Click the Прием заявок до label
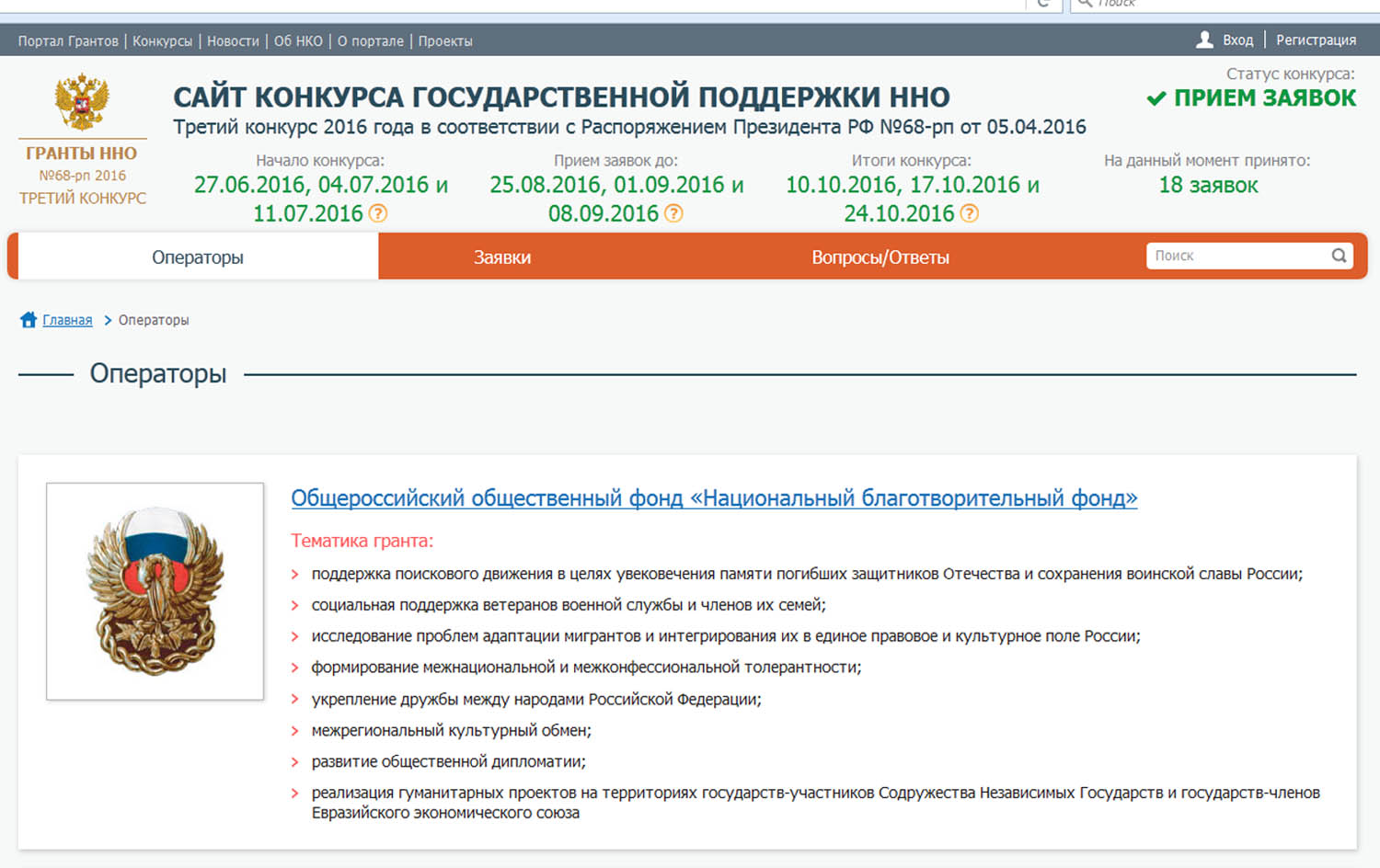The image size is (1380, 868). [x=615, y=161]
